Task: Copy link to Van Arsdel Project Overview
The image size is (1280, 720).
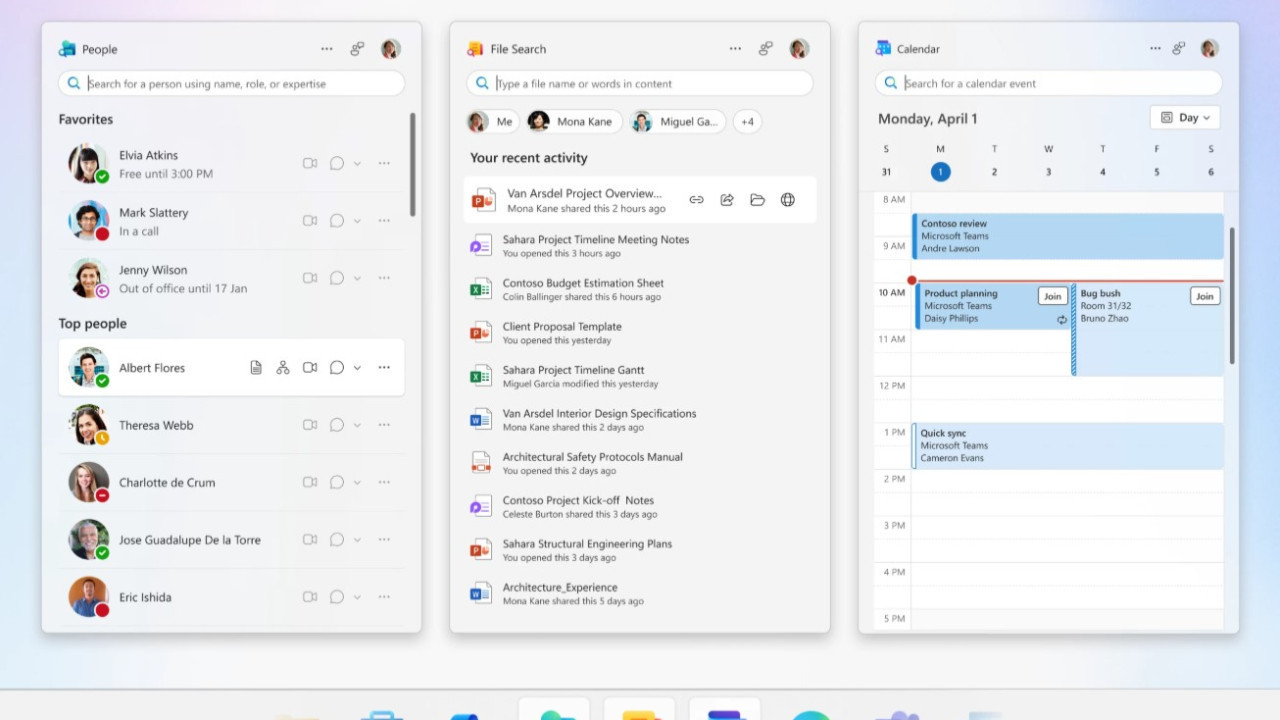Action: 696,200
